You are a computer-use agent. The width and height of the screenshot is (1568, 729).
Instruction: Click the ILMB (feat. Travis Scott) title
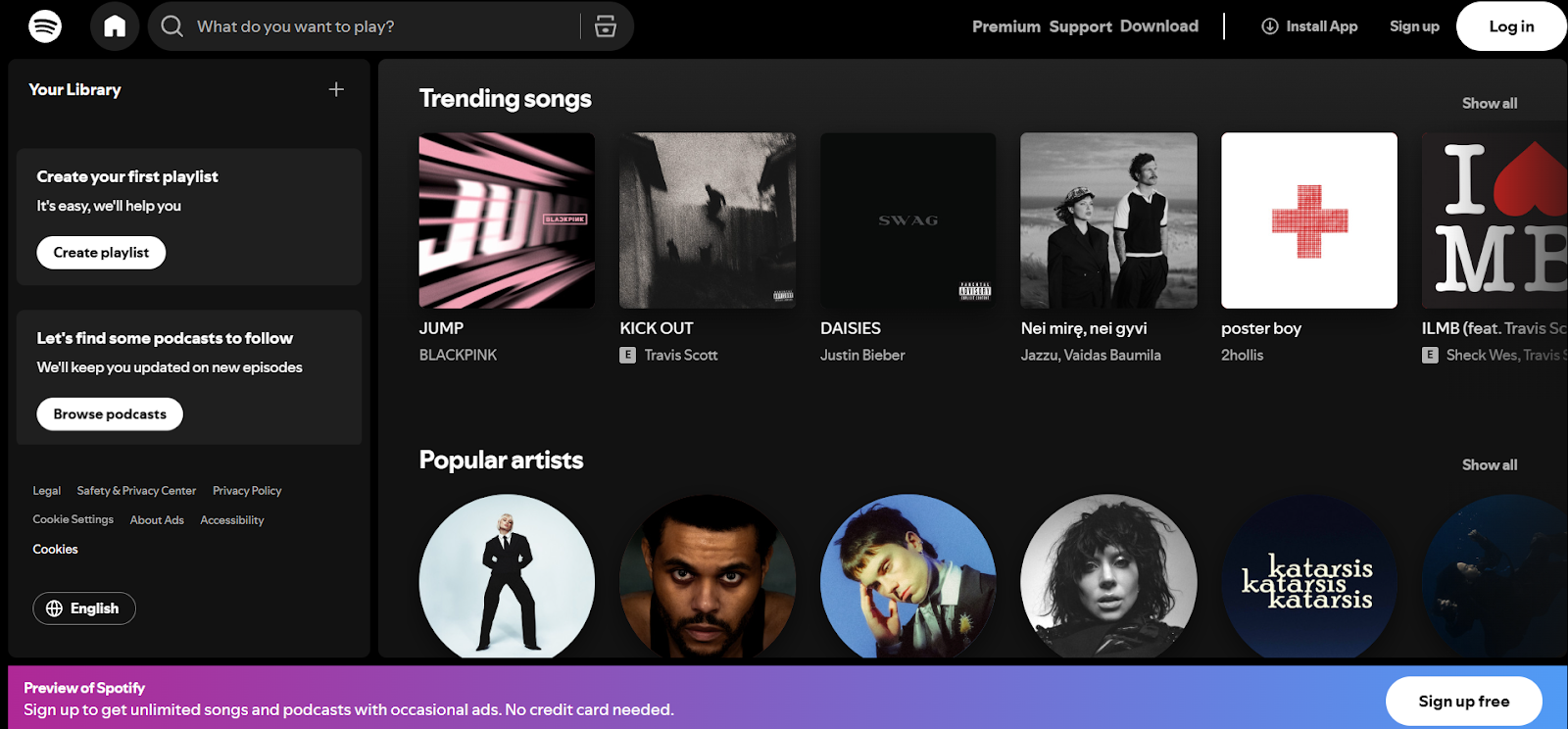pyautogui.click(x=1494, y=328)
